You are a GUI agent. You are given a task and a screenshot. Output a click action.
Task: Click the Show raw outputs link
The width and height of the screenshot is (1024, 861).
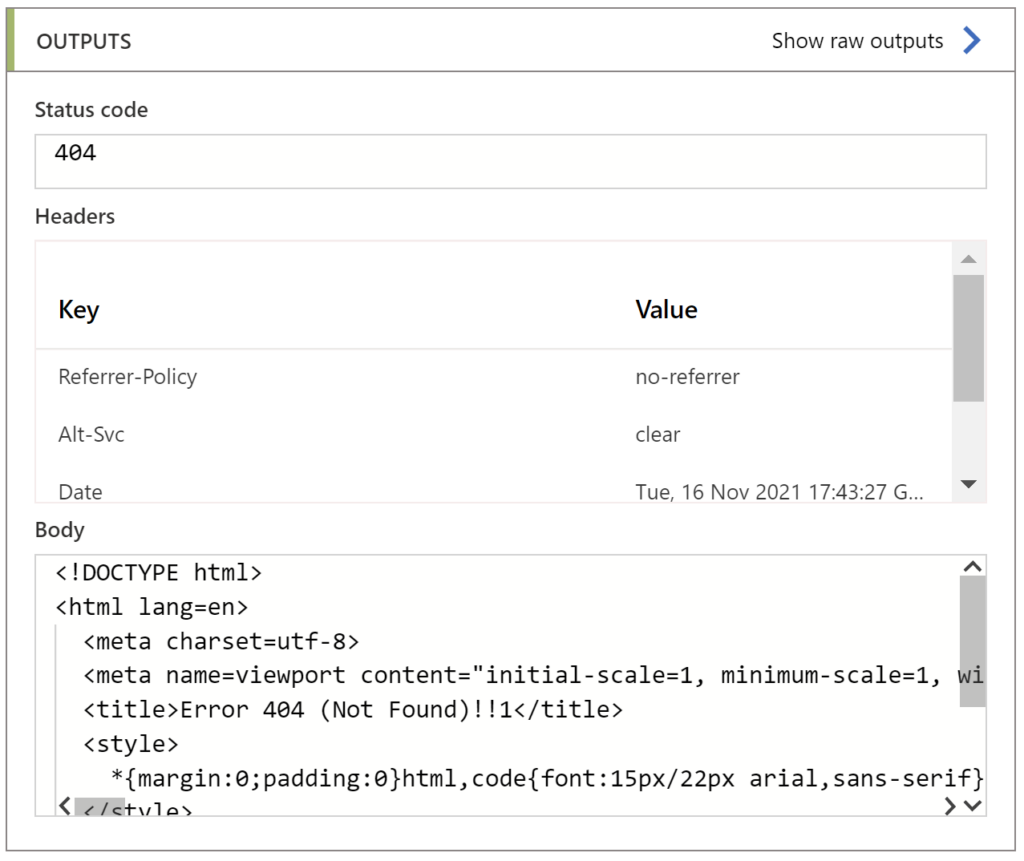857,41
